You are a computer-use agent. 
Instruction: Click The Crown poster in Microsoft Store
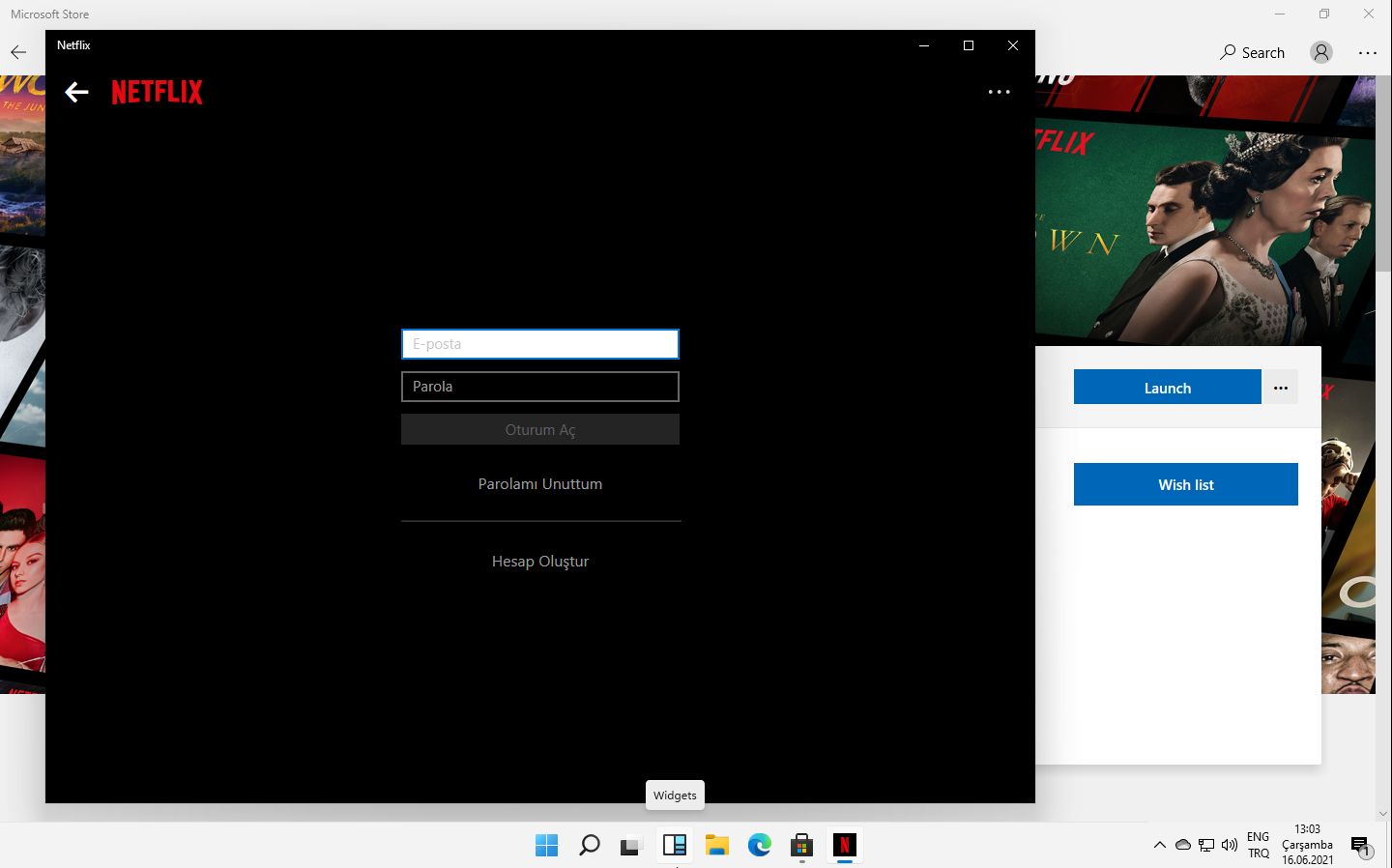coord(1205,234)
